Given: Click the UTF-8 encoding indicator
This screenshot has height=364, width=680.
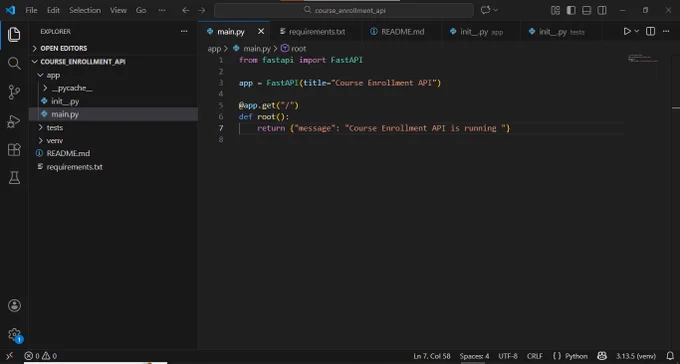Looking at the screenshot, I should [508, 356].
